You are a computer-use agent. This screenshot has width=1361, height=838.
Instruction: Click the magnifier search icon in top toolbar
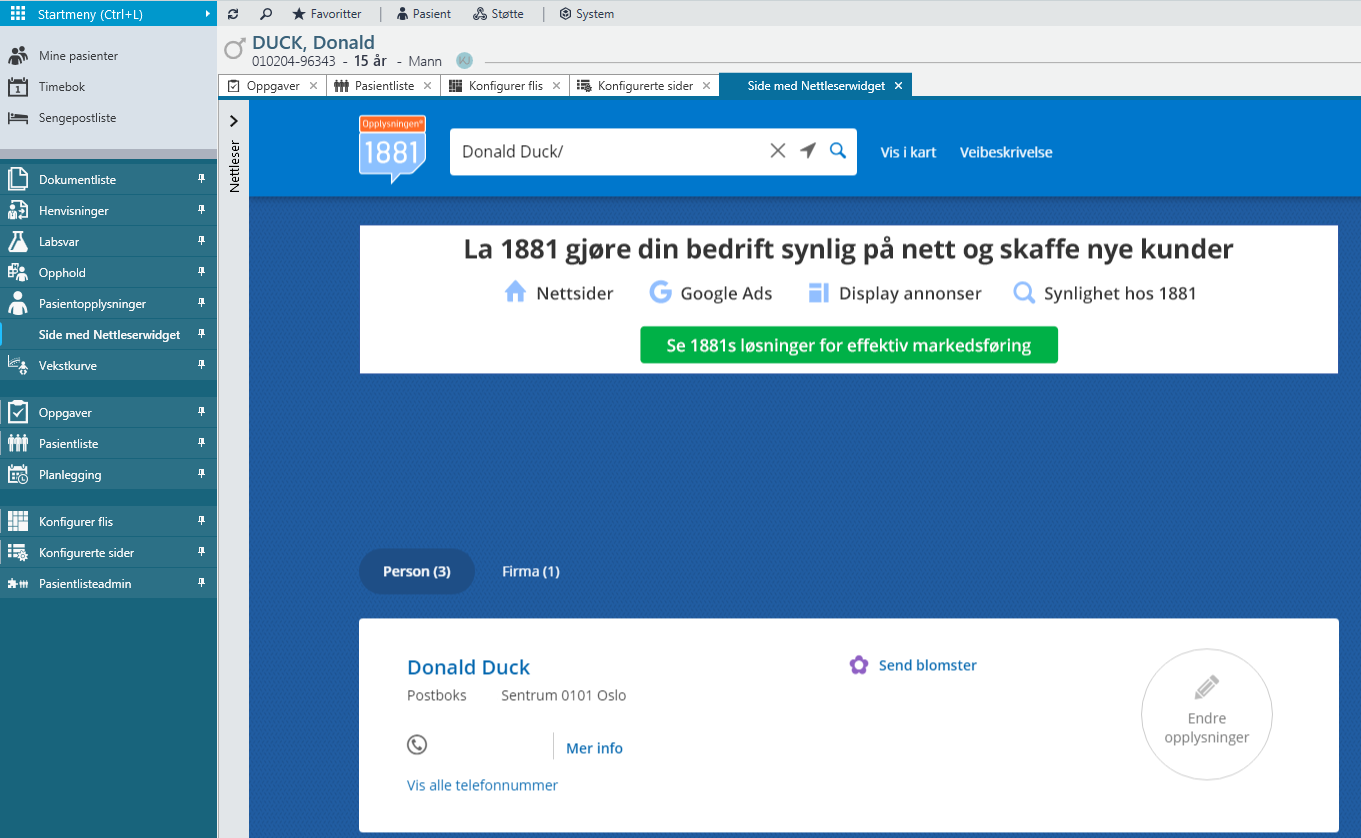265,14
